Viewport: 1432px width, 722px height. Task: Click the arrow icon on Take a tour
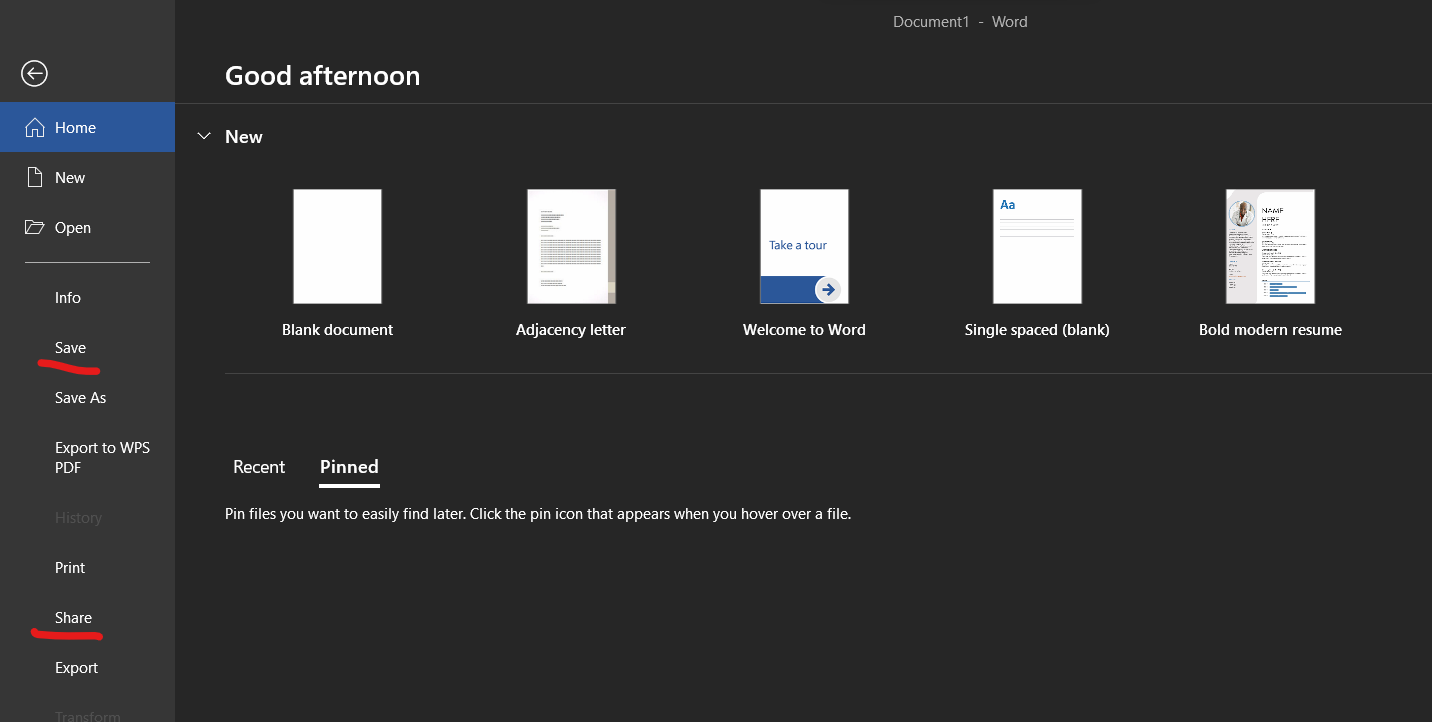827,289
